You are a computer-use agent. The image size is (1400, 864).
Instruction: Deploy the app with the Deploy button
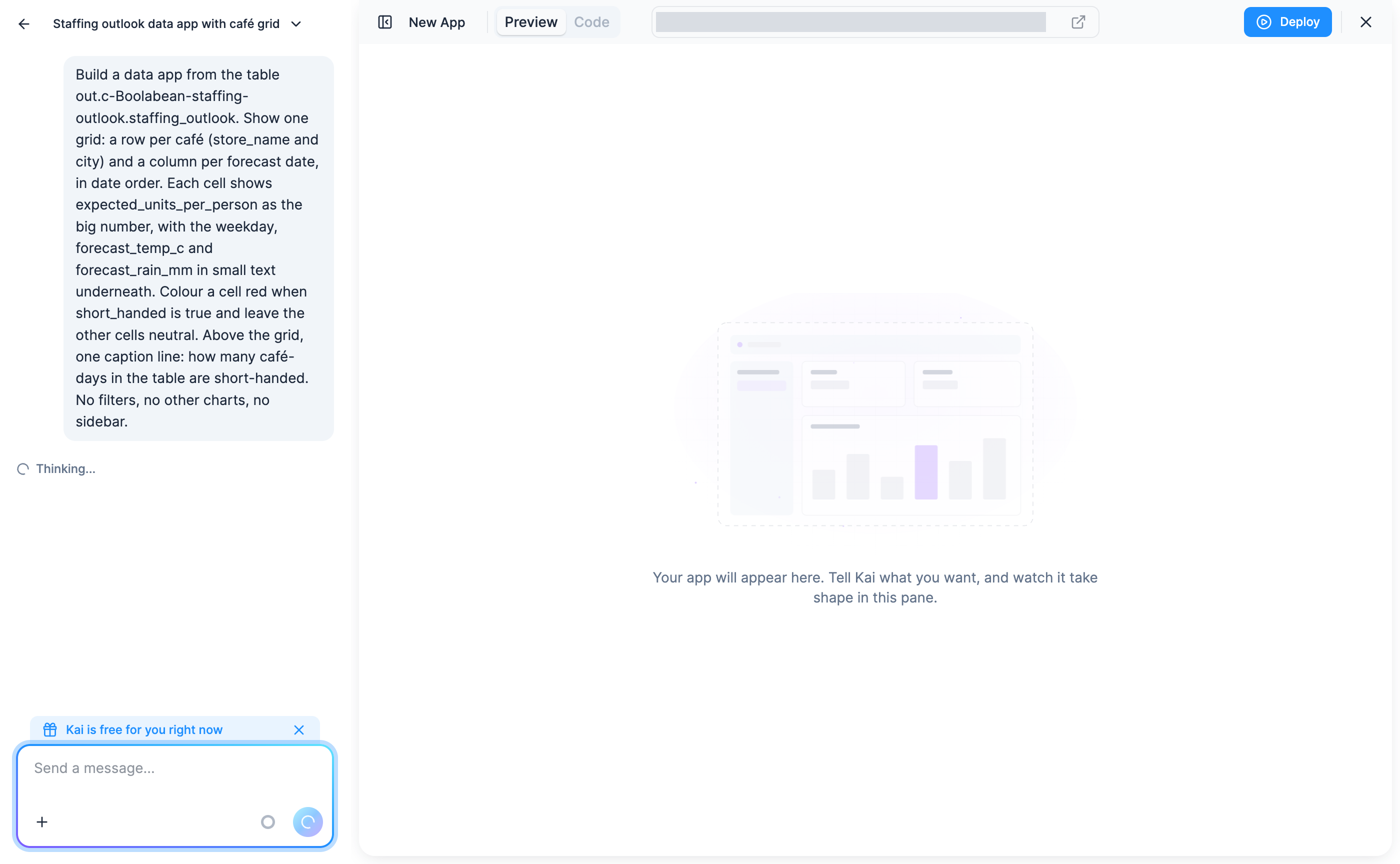[x=1287, y=22]
